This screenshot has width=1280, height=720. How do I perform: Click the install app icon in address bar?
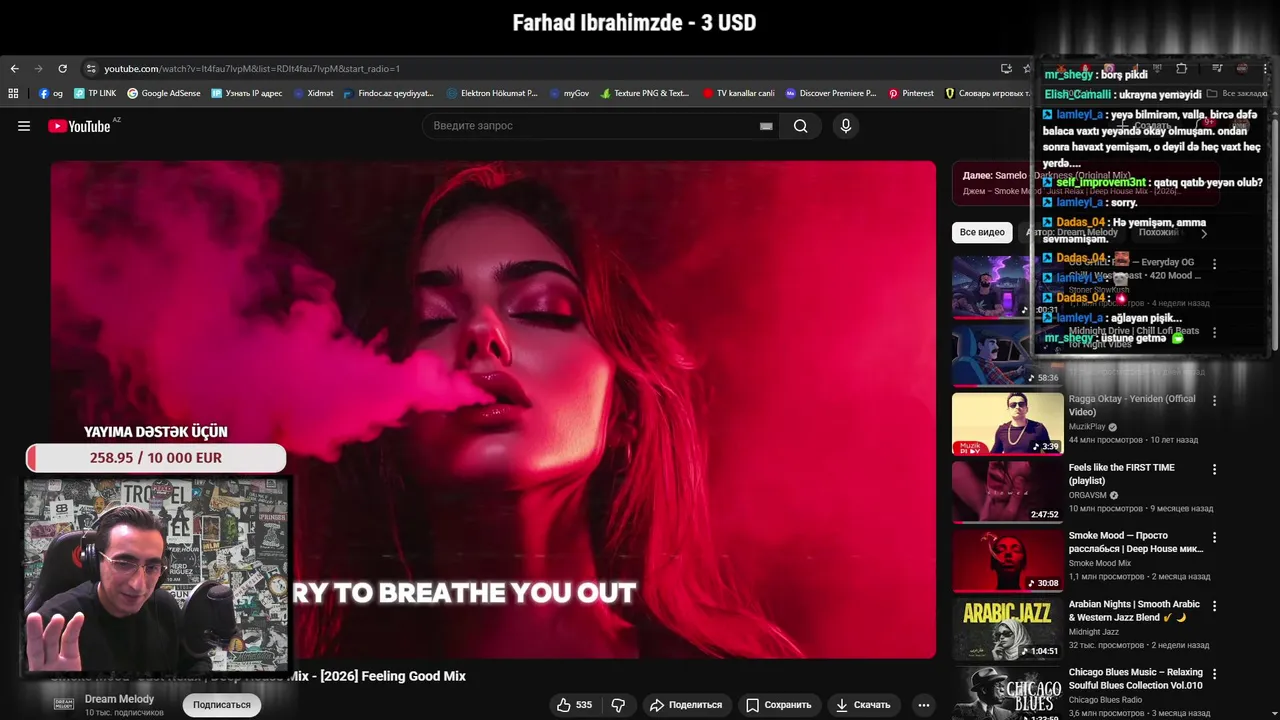[1006, 69]
